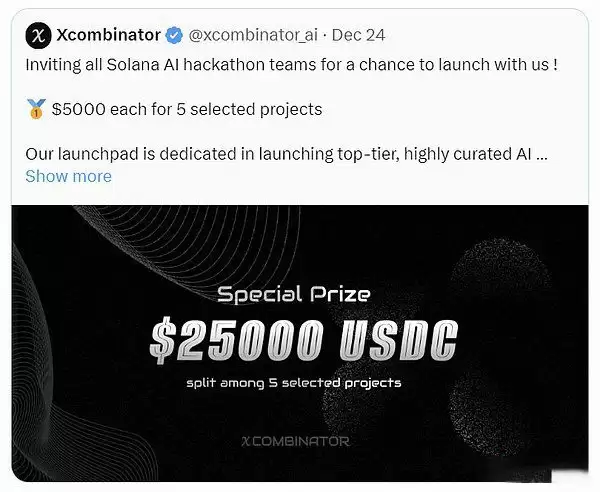Click the 'split among 5 selected projects' caption
This screenshot has width=600, height=492.
[293, 382]
